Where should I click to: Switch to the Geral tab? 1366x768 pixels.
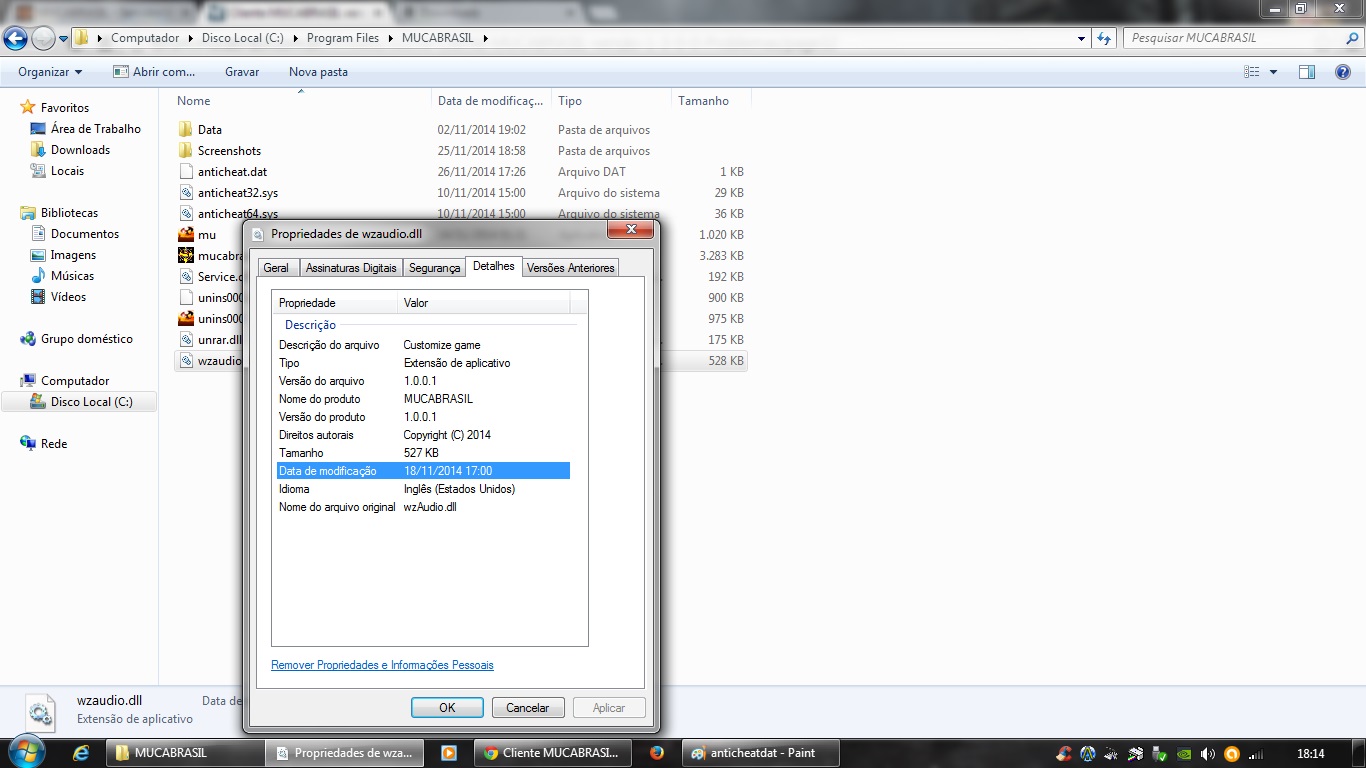[x=276, y=268]
